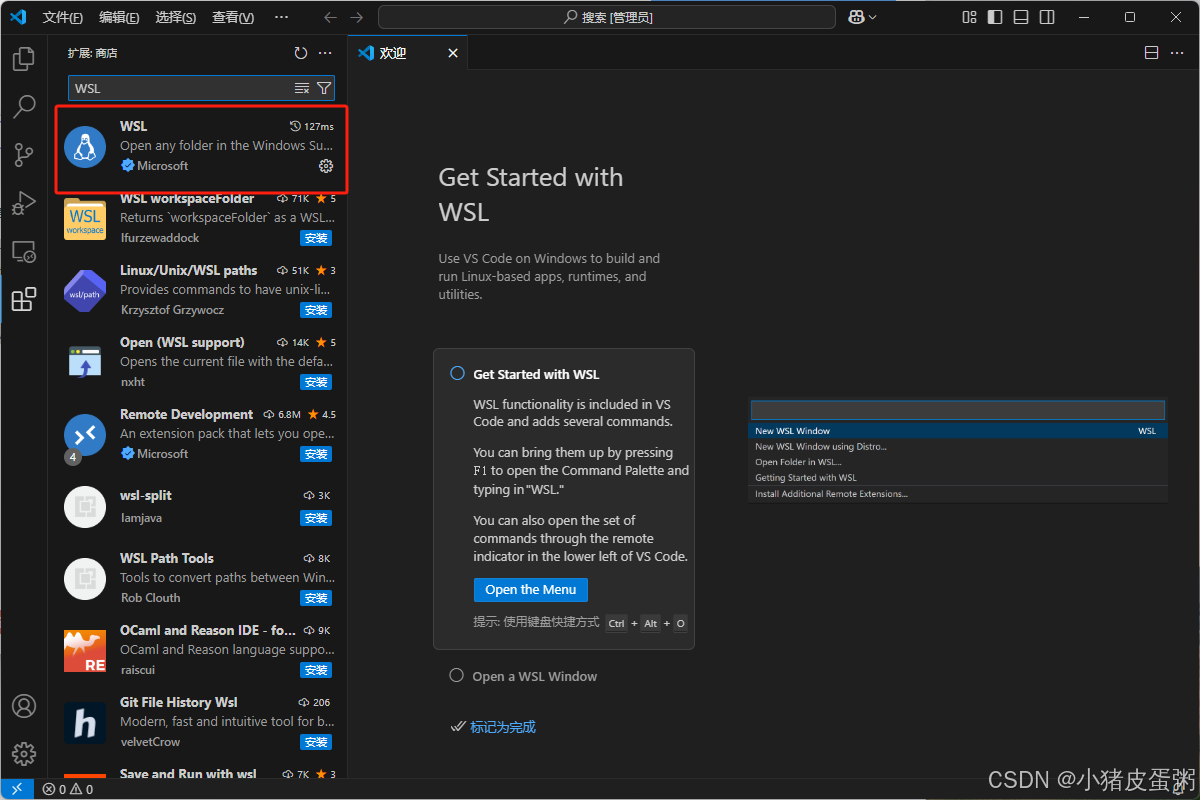The width and height of the screenshot is (1200, 800).
Task: Open the 文件 menu
Action: pyautogui.click(x=63, y=16)
